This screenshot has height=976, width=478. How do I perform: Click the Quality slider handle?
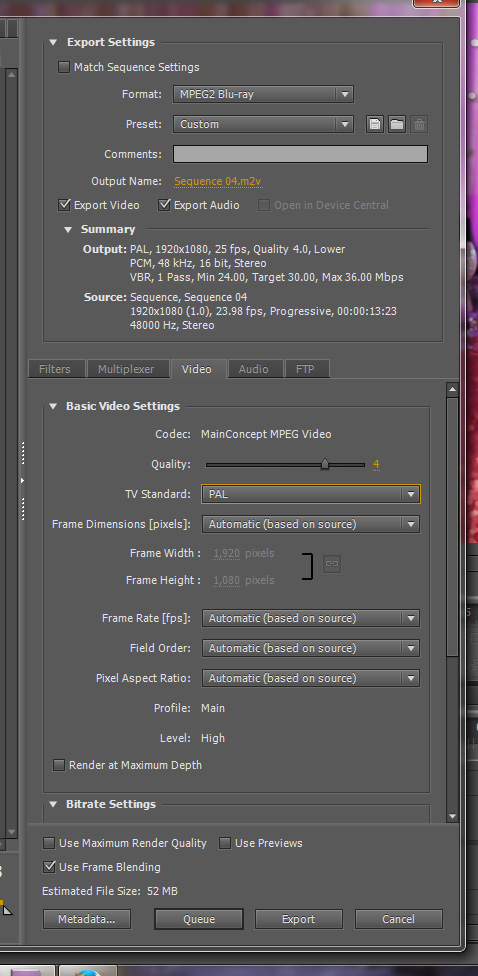pos(325,464)
